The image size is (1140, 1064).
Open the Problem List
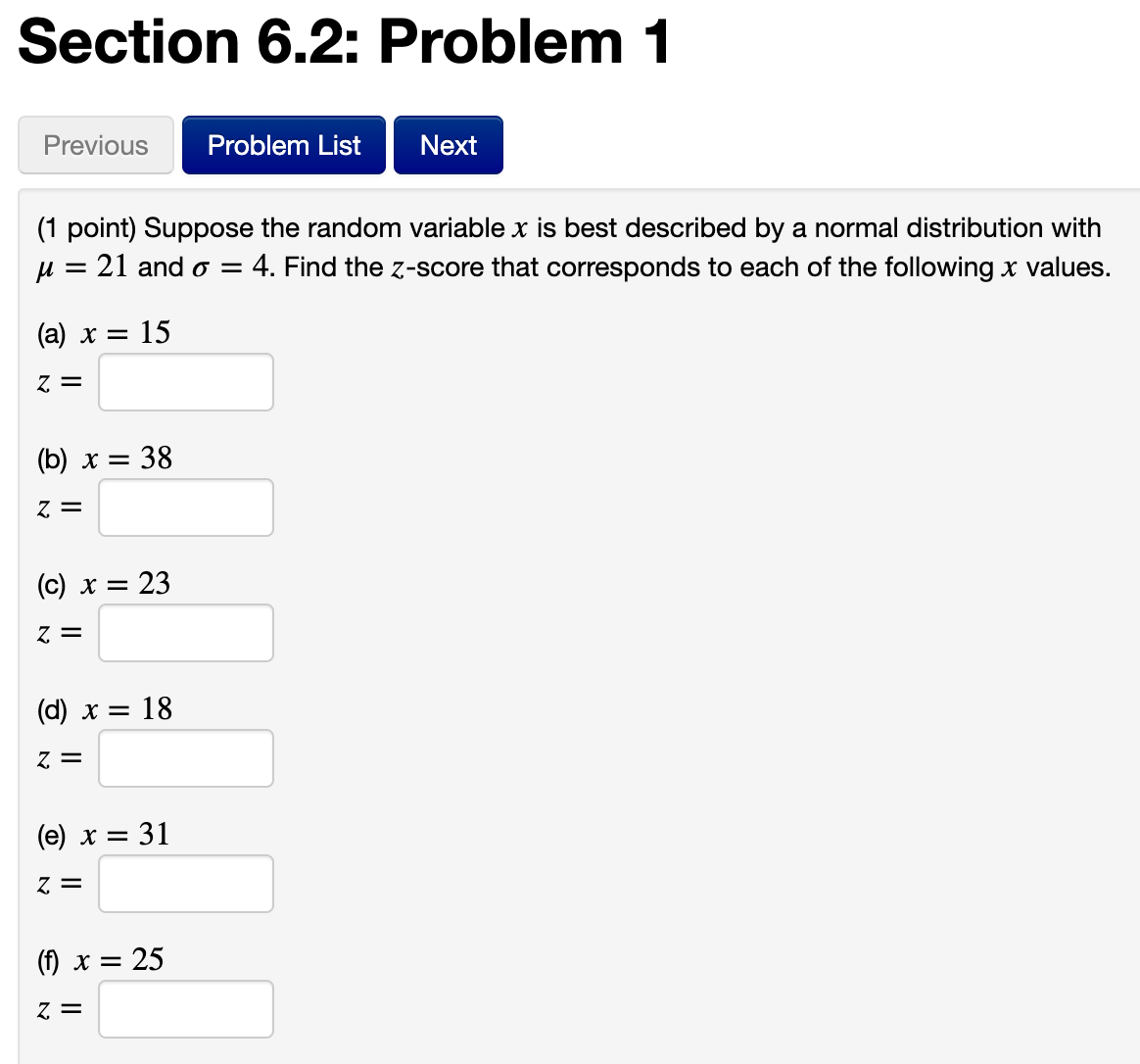coord(283,144)
